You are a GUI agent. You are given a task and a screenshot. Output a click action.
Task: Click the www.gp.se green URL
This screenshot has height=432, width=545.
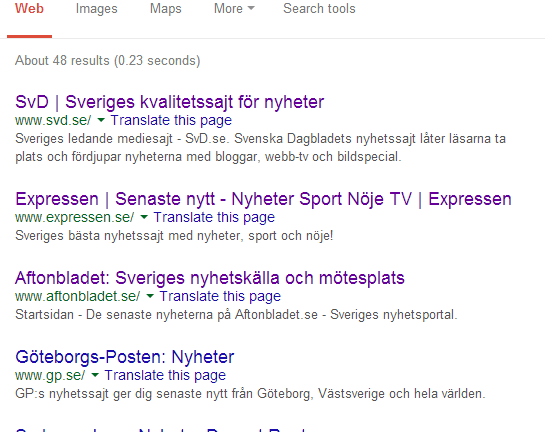(x=50, y=376)
